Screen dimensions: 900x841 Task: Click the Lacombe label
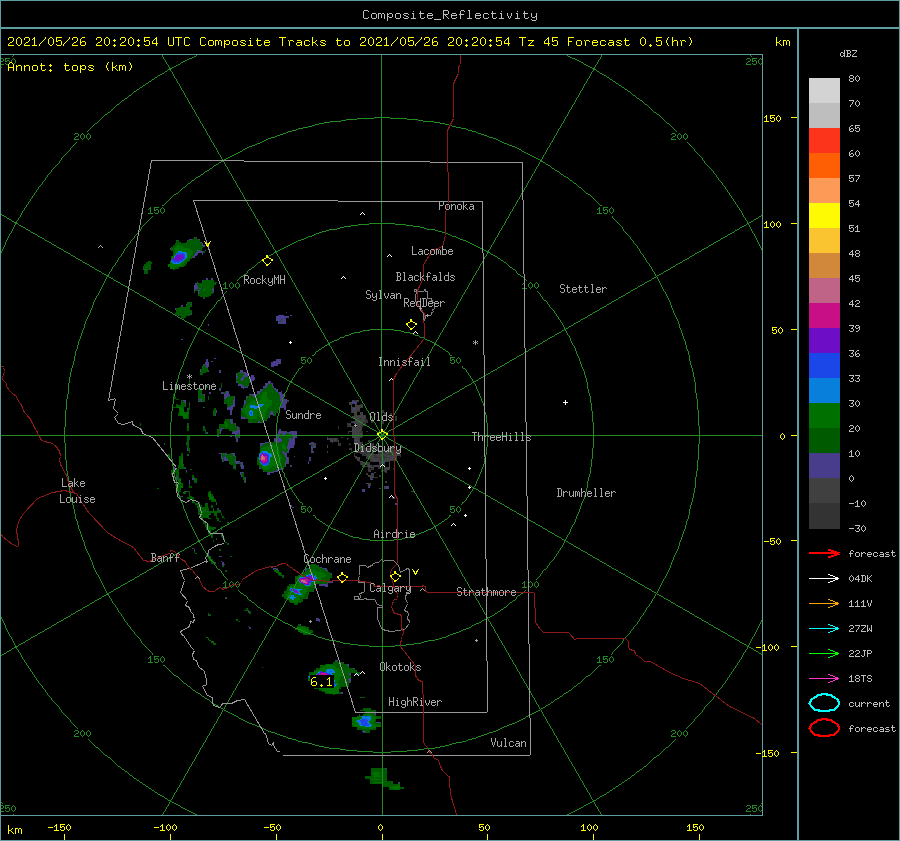pyautogui.click(x=432, y=251)
